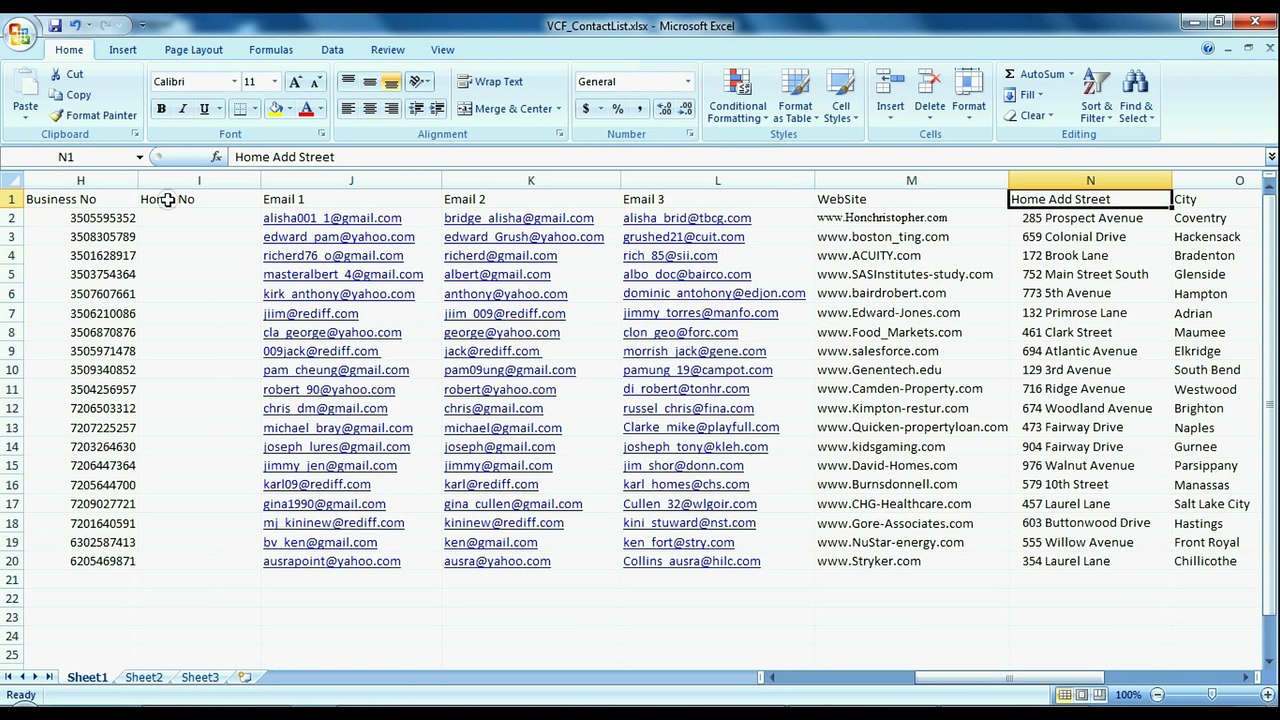1280x720 pixels.
Task: Open Format as Table gallery
Action: [x=795, y=97]
